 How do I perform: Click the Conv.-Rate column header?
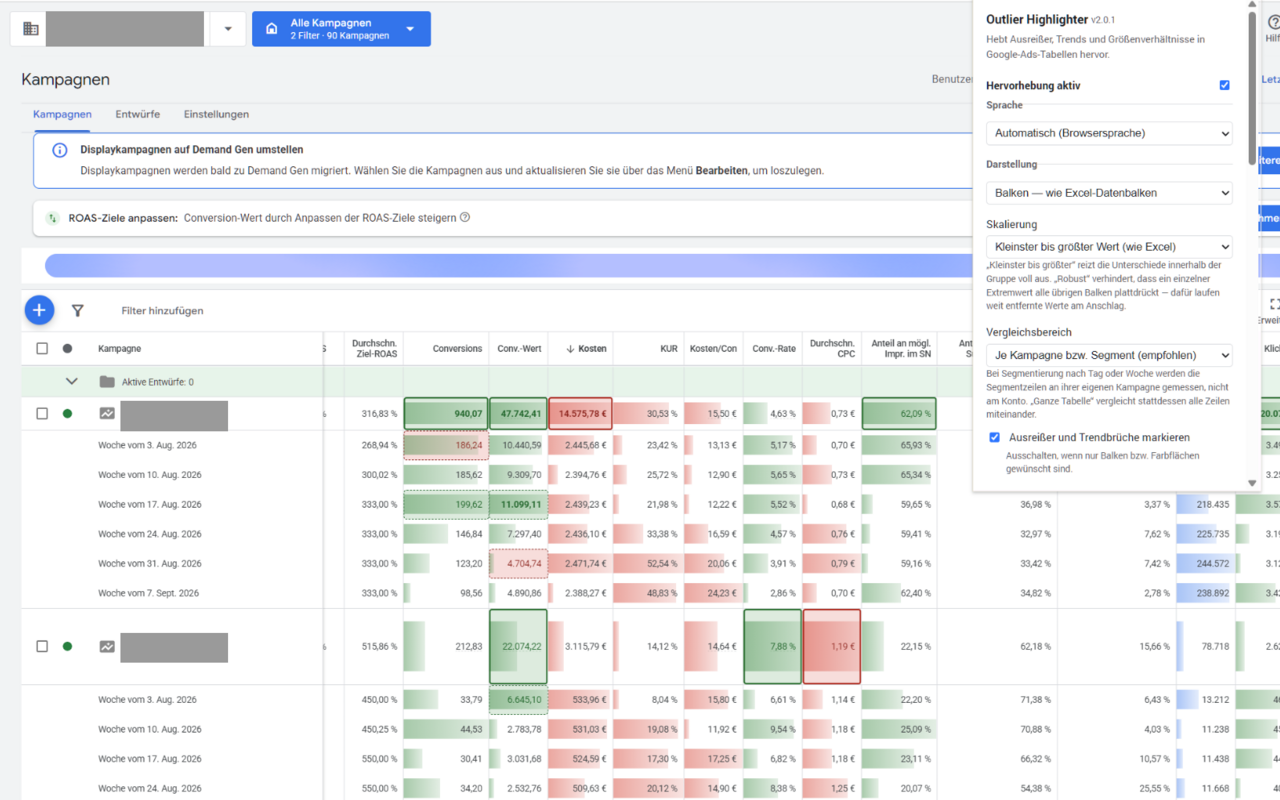[x=774, y=349]
